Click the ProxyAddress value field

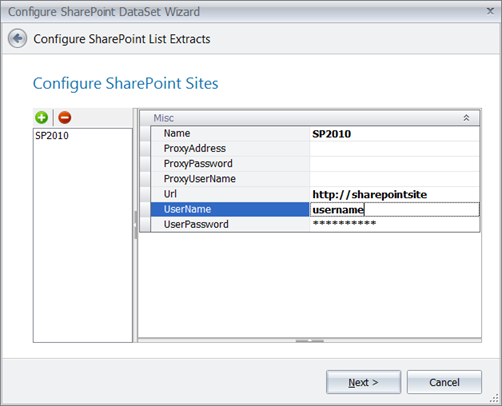394,149
